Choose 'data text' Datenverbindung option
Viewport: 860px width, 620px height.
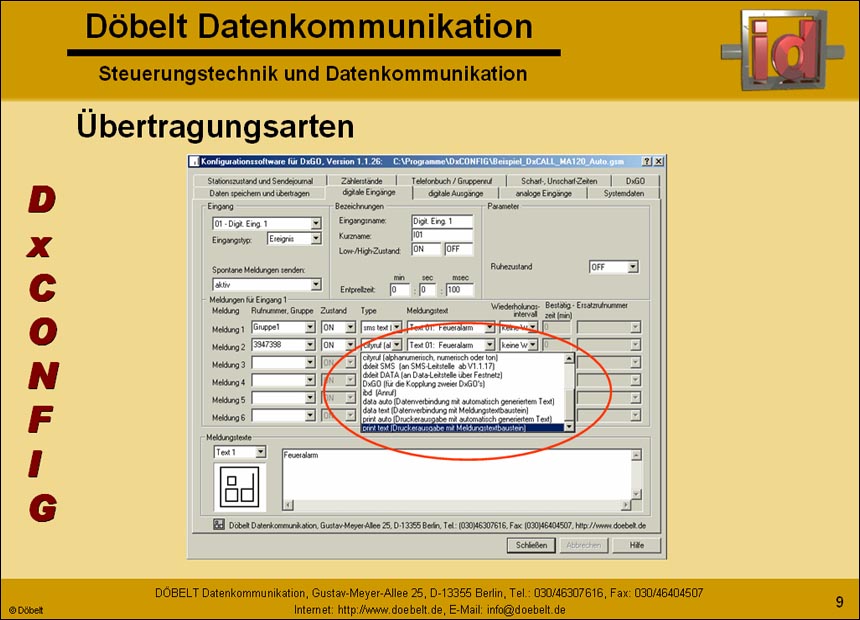point(462,410)
